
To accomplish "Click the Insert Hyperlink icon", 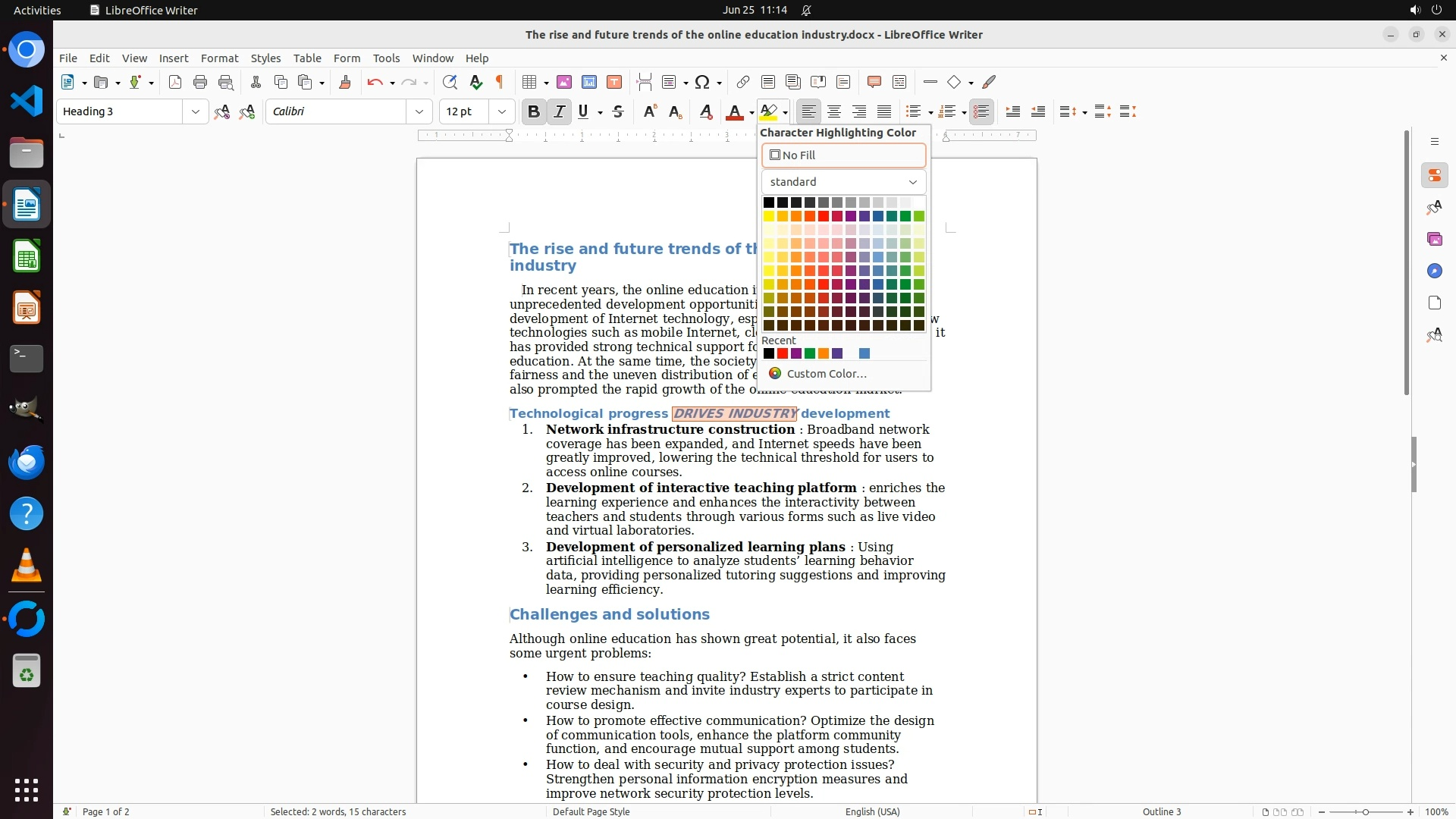I will [x=743, y=82].
